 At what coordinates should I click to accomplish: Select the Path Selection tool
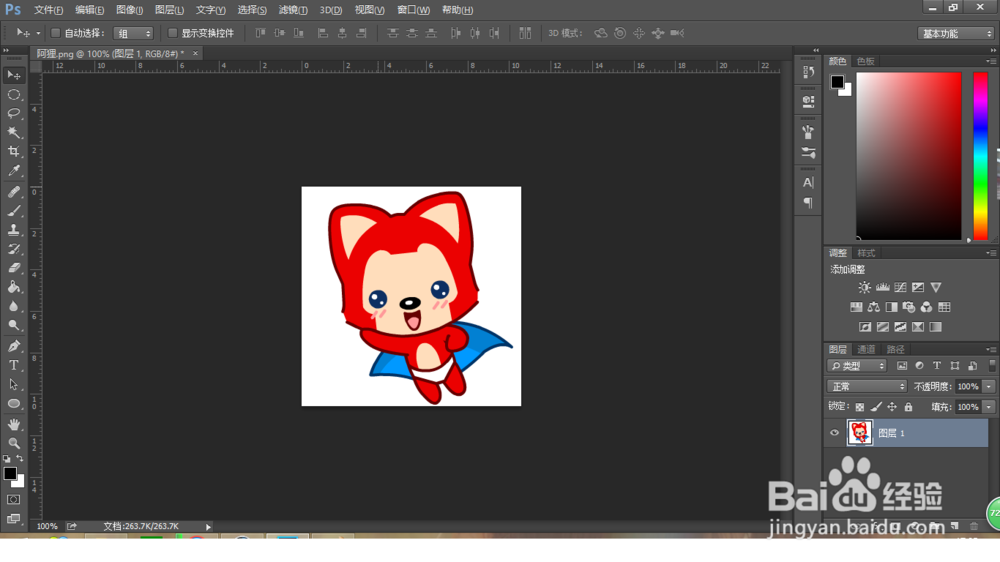13,384
